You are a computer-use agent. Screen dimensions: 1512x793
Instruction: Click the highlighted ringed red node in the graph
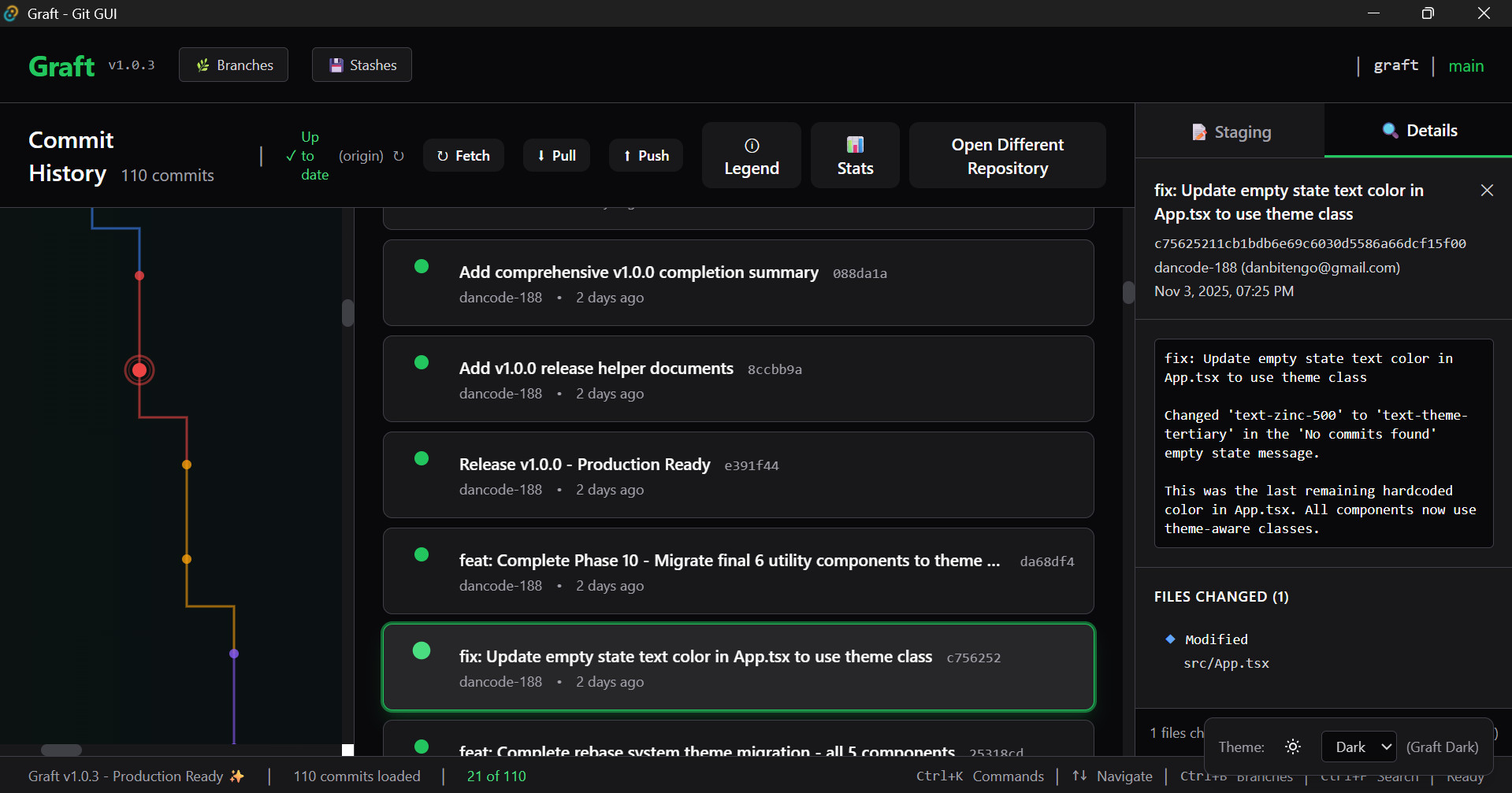[139, 370]
